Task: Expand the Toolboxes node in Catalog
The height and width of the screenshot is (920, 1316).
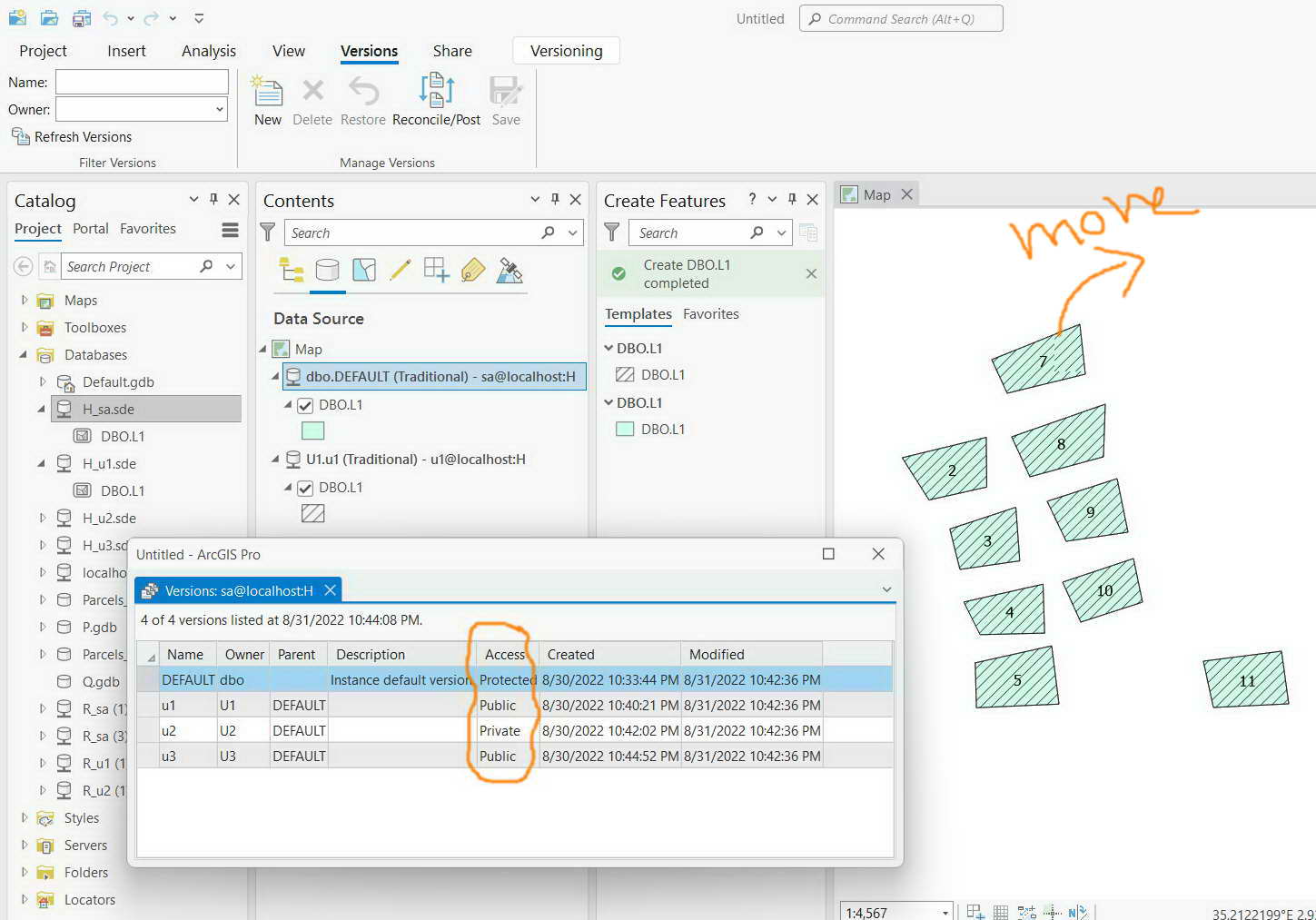Action: point(24,327)
